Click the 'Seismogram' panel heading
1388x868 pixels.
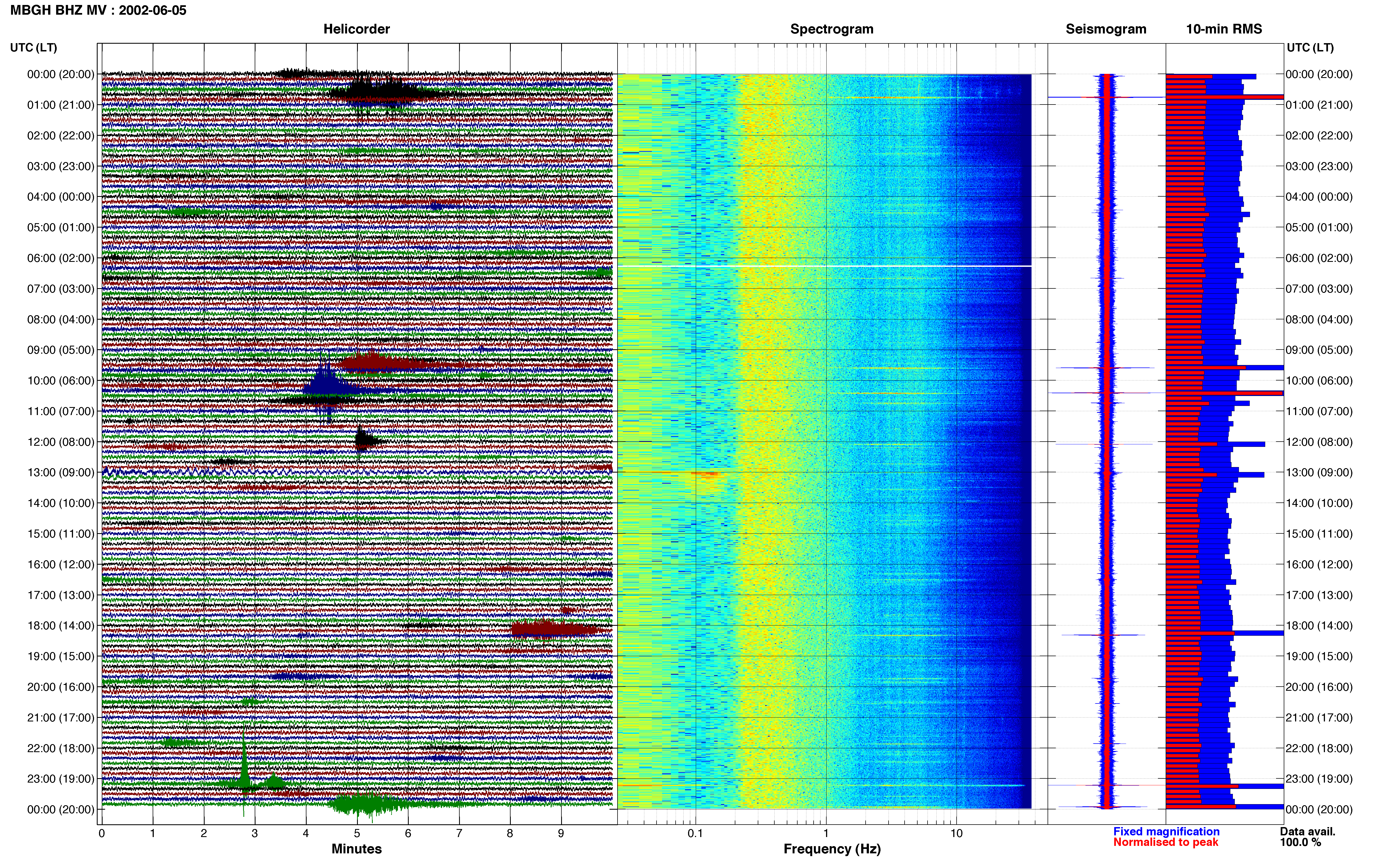pos(1106,29)
